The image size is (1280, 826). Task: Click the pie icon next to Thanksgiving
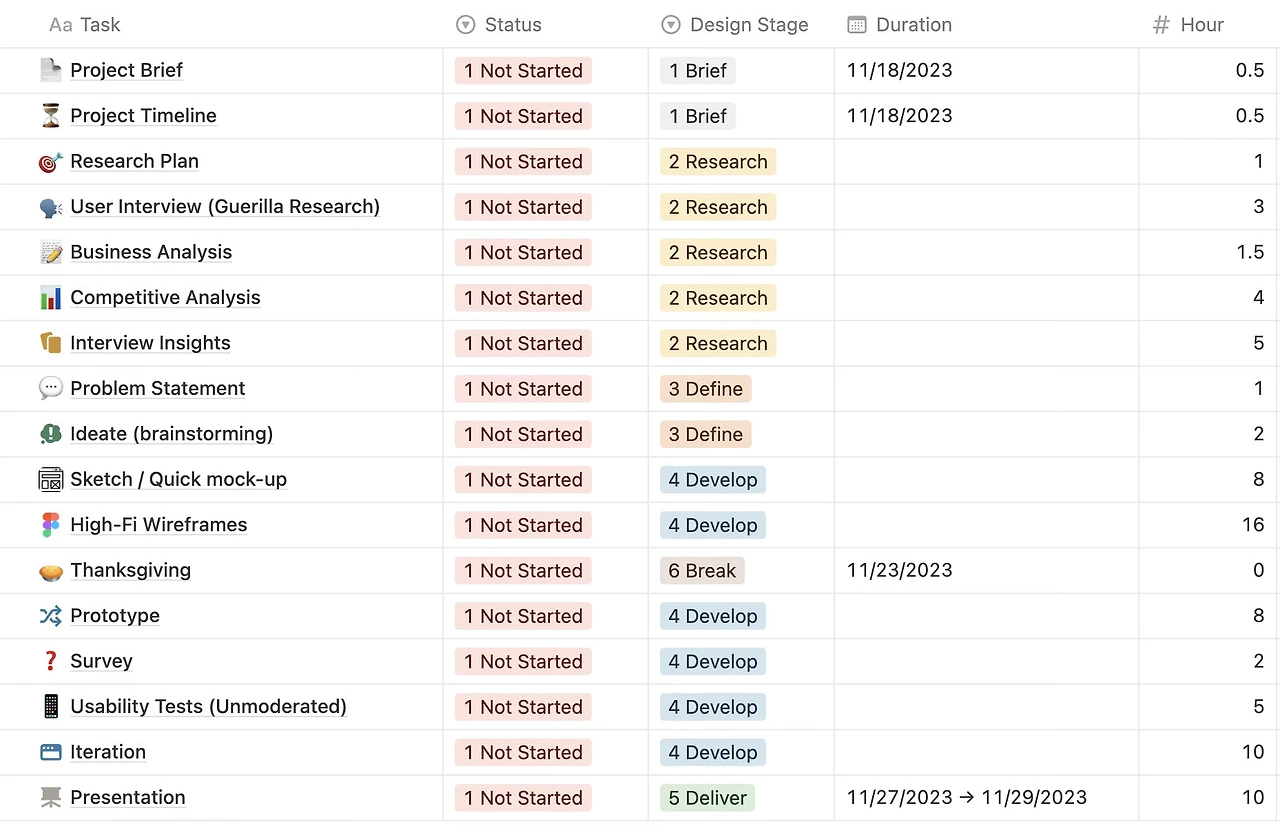click(50, 571)
